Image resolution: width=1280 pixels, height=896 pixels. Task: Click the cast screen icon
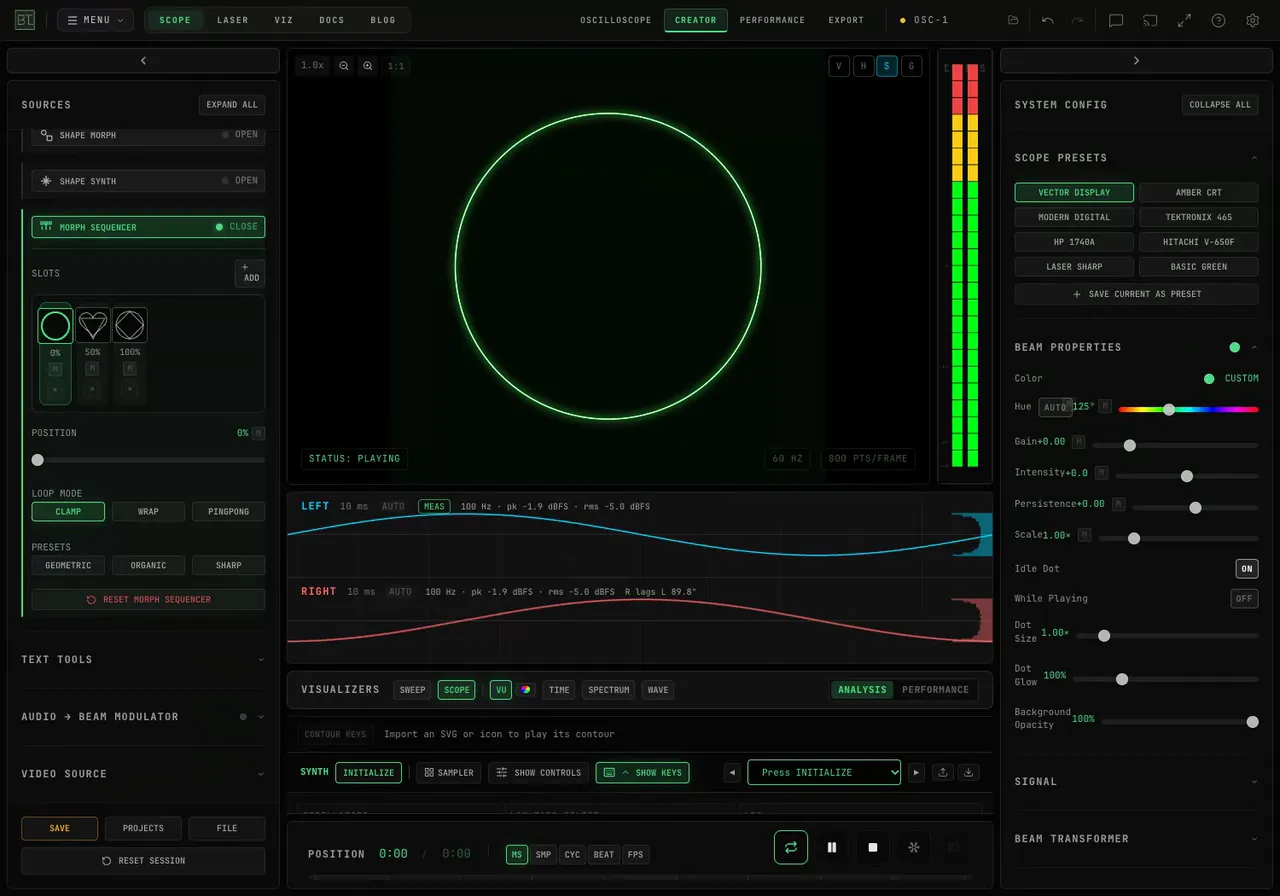click(1150, 20)
